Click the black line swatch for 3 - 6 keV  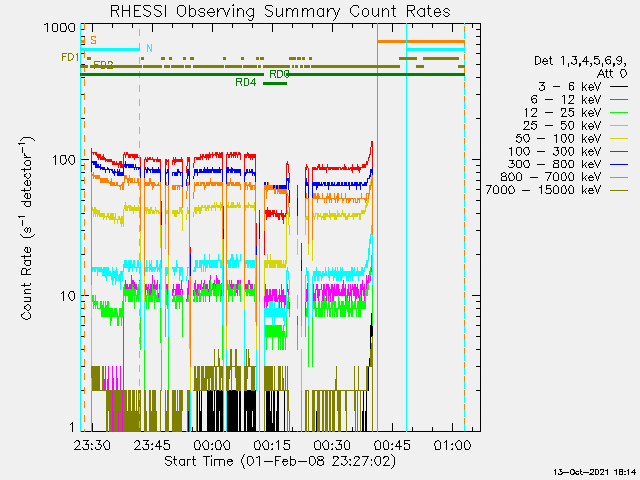tap(619, 87)
